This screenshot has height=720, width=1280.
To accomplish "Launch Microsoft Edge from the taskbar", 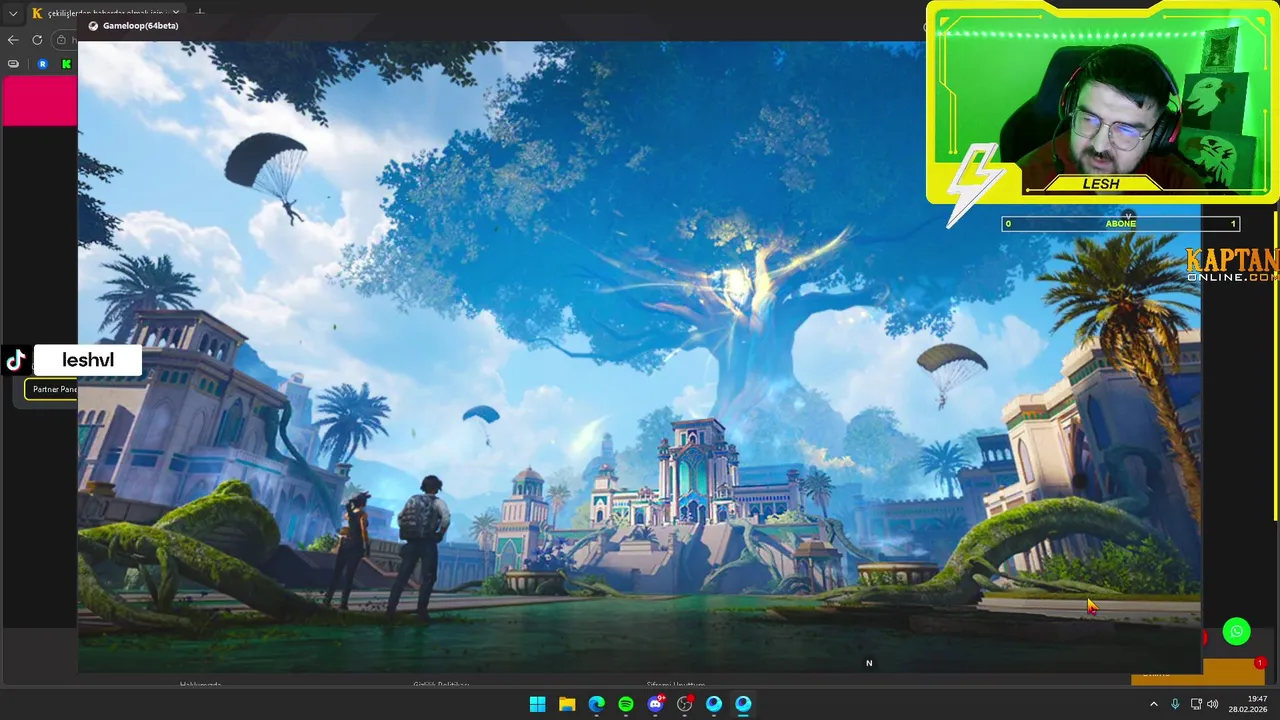I will [596, 704].
